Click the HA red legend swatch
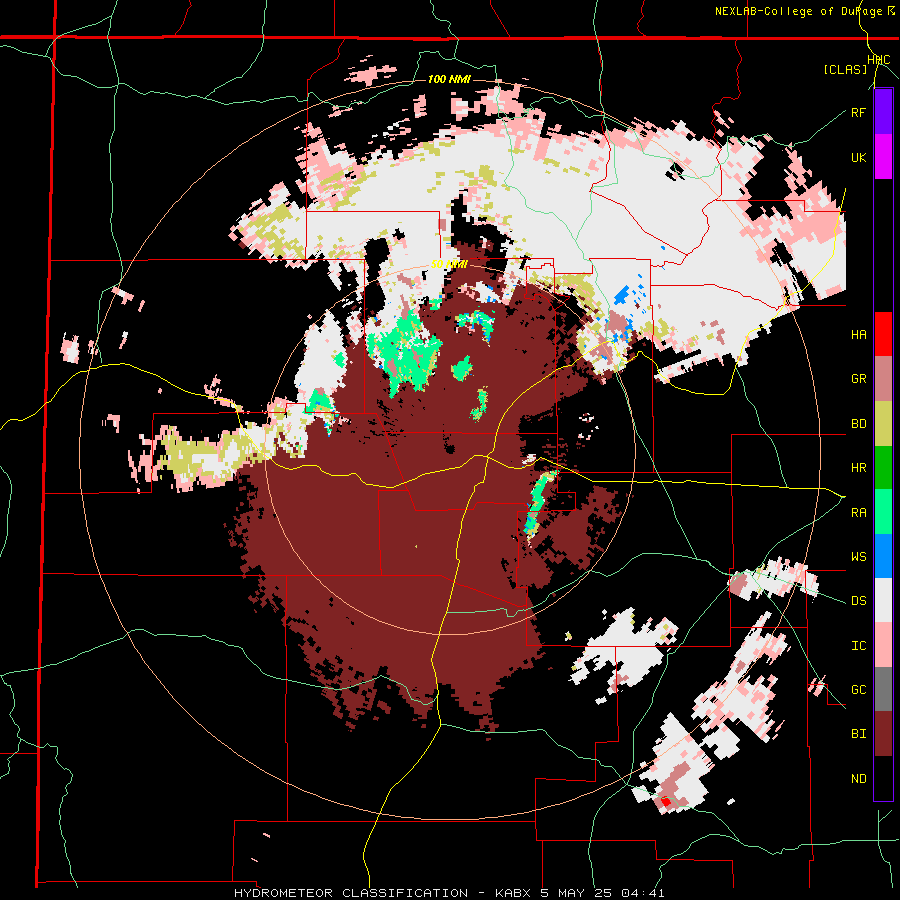The height and width of the screenshot is (900, 900). [x=883, y=334]
